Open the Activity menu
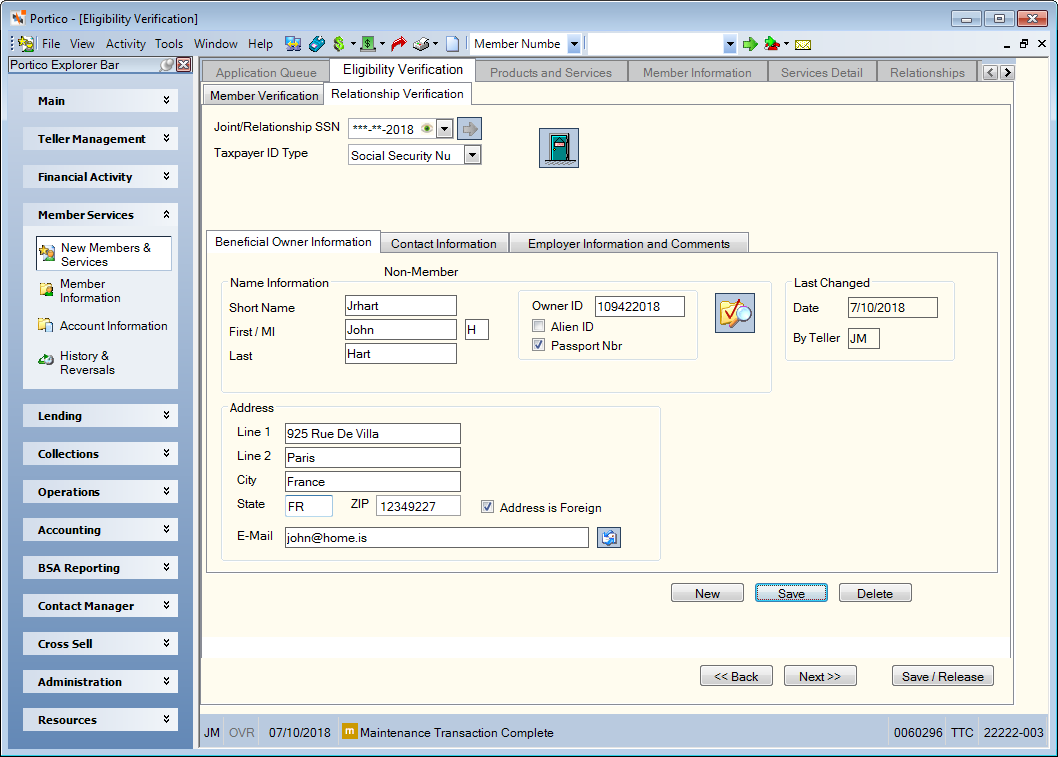Viewport: 1058px width, 757px height. coord(126,44)
